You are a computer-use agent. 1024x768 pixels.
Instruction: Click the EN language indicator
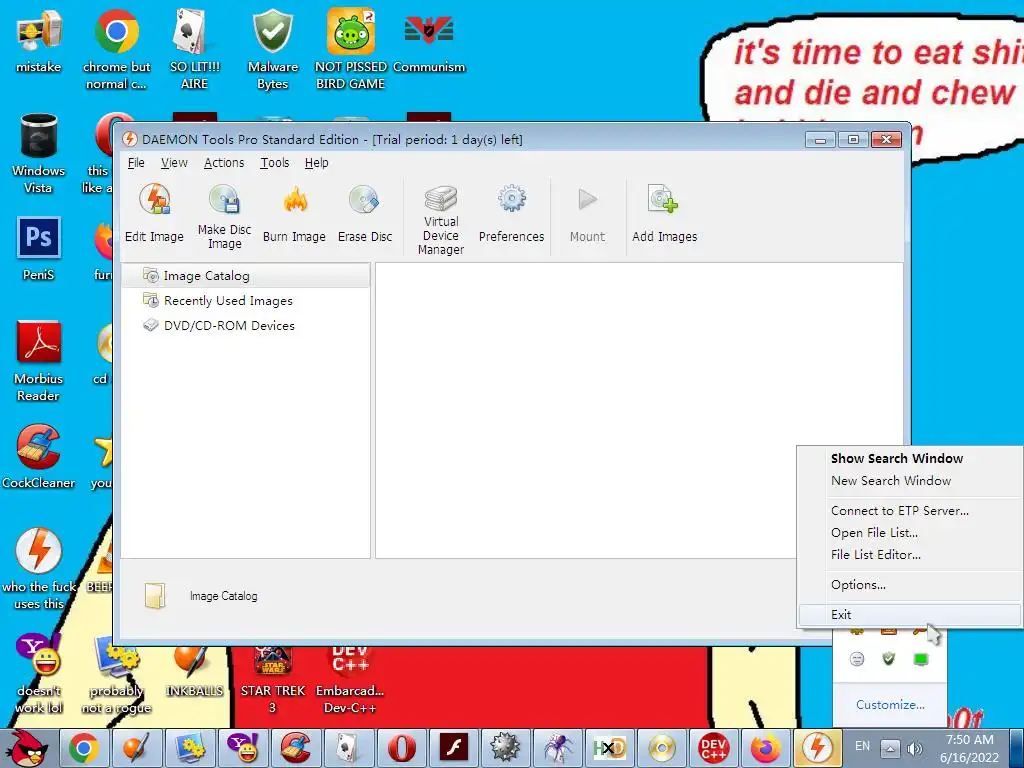coord(862,746)
